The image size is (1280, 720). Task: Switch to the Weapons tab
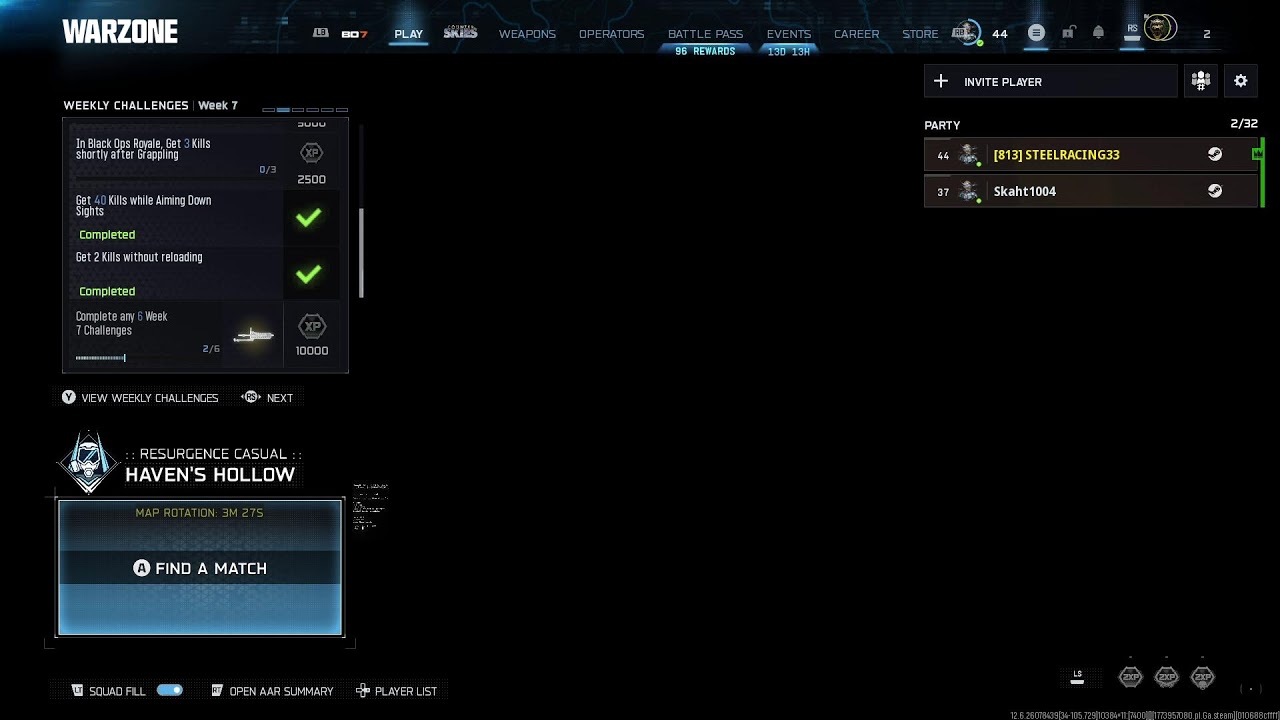[x=527, y=34]
